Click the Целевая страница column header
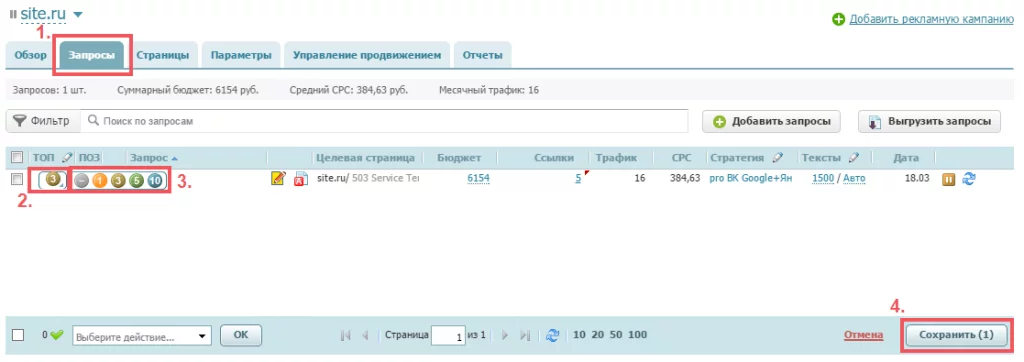The image size is (1024, 362). coord(365,157)
